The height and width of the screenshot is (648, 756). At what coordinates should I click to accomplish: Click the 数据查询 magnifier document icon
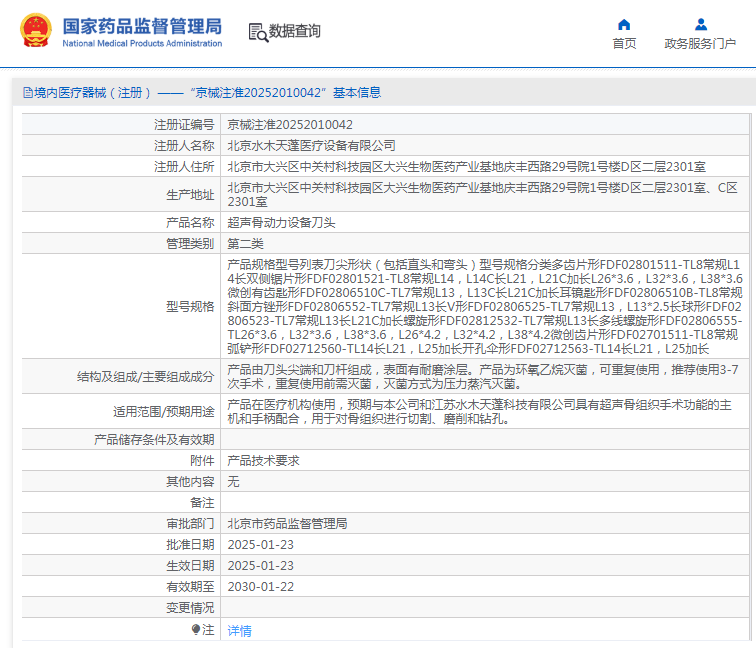tap(257, 32)
